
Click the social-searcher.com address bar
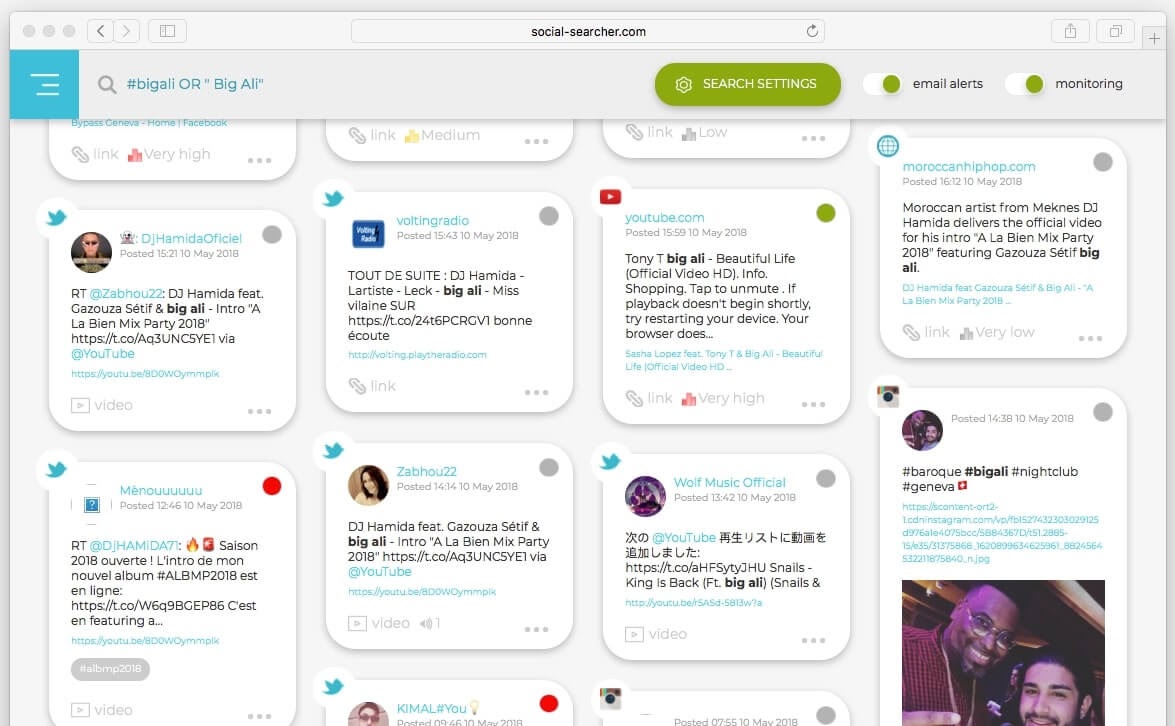[588, 31]
